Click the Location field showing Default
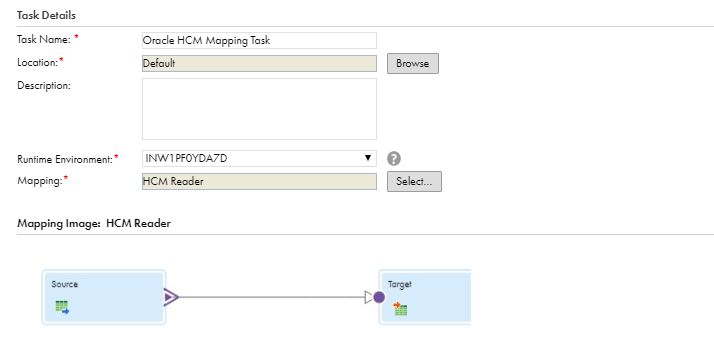This screenshot has height=364, width=714. [x=259, y=63]
